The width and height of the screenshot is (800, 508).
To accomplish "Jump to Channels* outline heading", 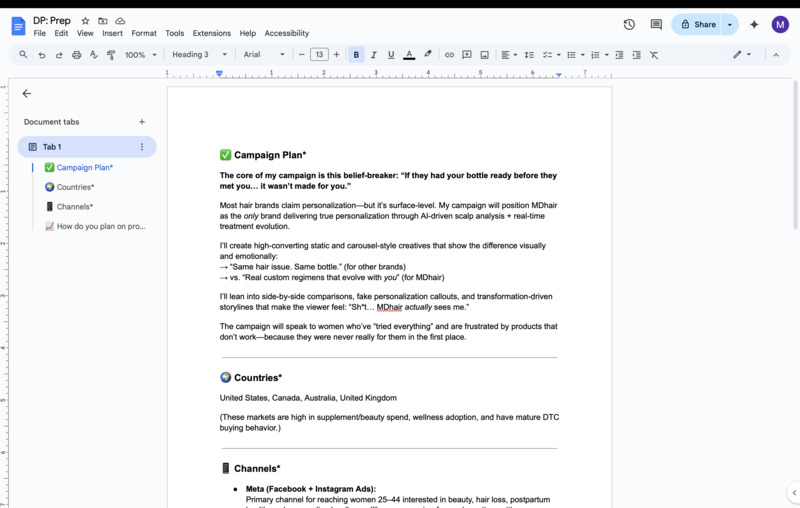I will click(75, 207).
